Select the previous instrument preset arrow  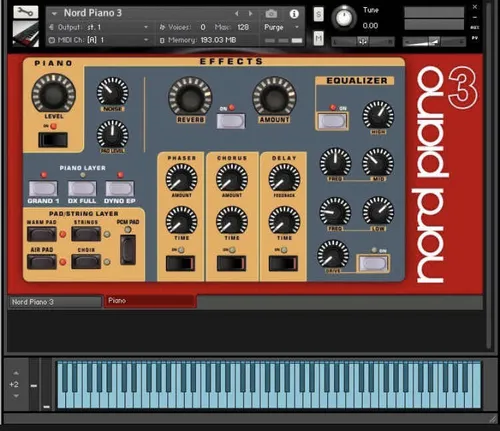point(236,13)
